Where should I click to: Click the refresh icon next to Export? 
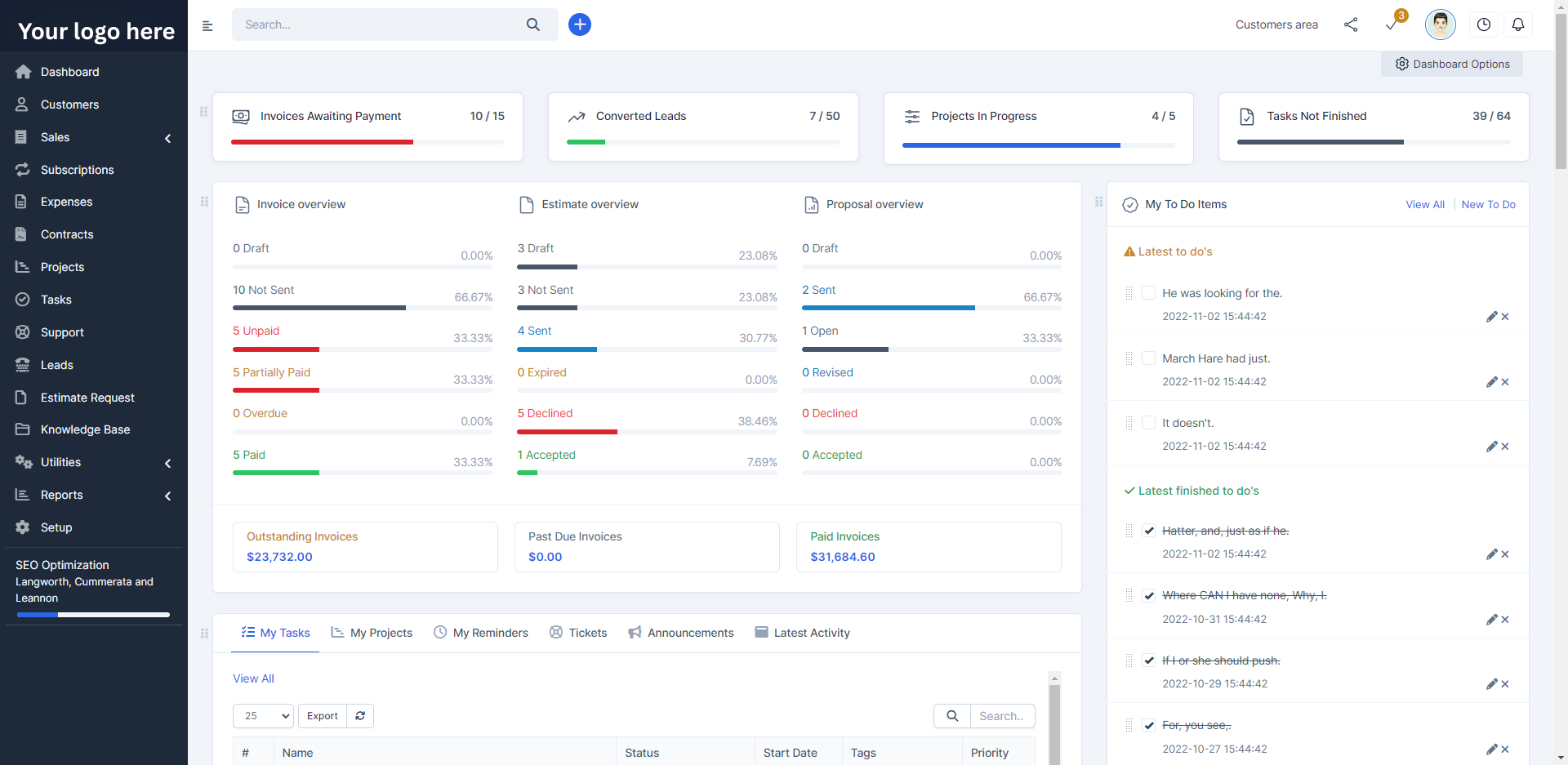click(x=360, y=716)
